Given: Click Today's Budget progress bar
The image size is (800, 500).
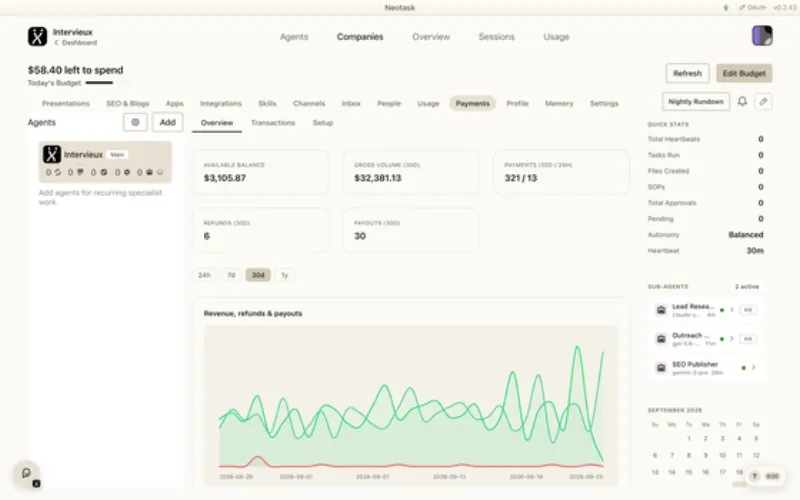Looking at the screenshot, I should tap(108, 83).
